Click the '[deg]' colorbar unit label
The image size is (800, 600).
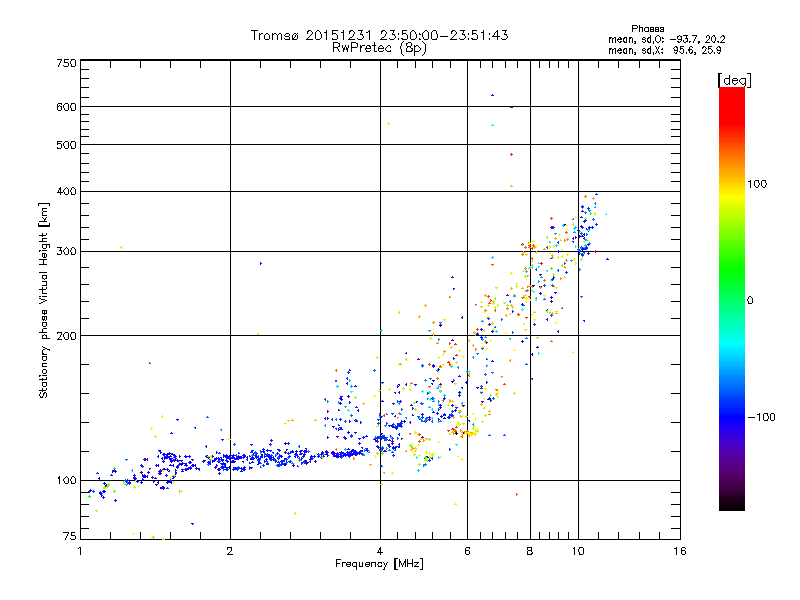coord(734,80)
